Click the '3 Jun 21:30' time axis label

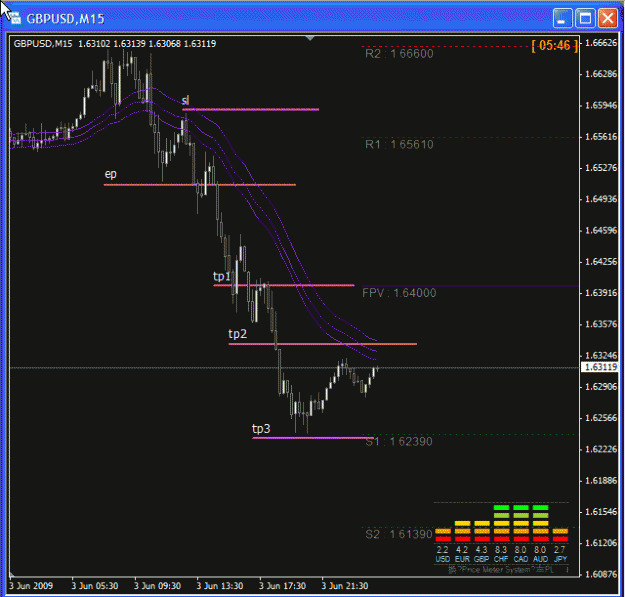click(x=345, y=586)
